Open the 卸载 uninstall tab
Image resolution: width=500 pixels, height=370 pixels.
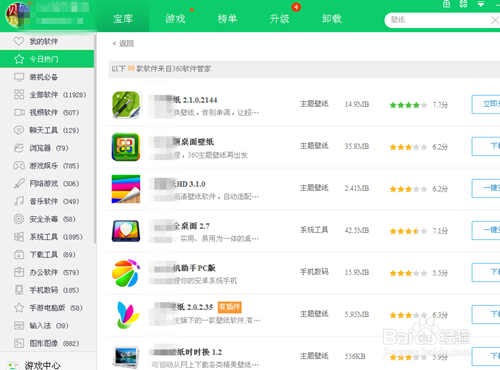pos(331,19)
